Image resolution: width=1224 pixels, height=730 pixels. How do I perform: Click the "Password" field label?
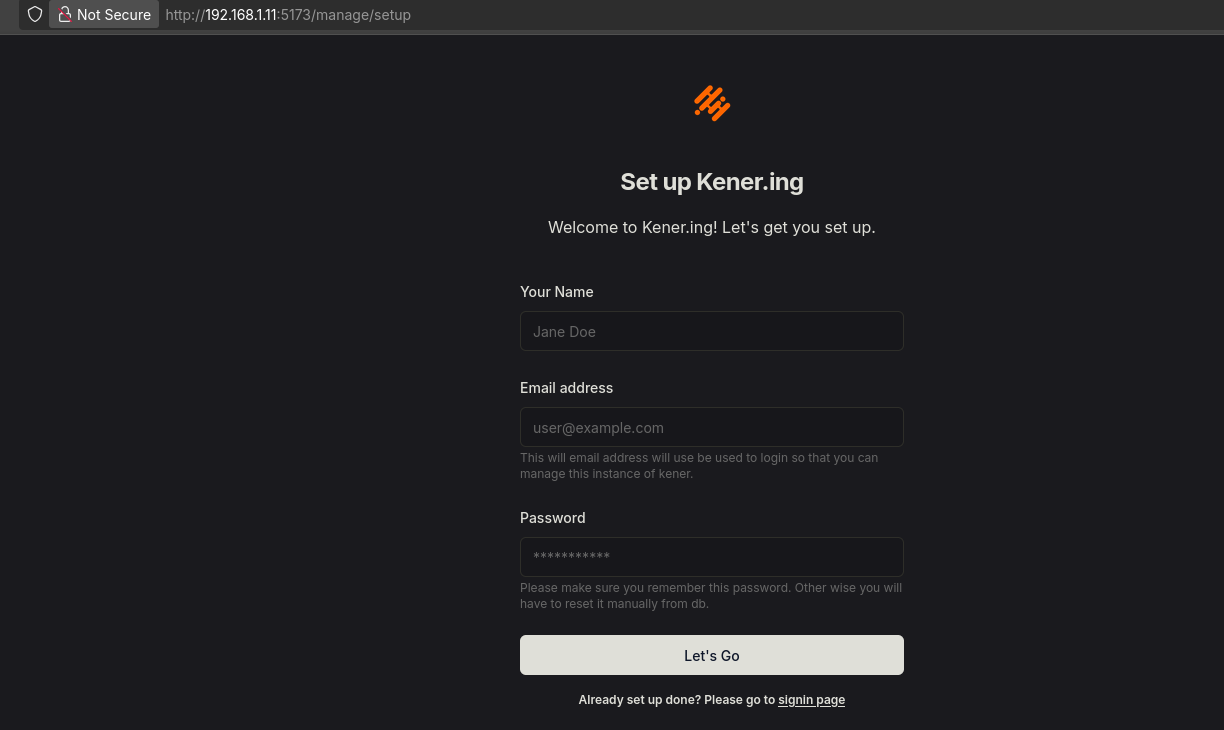553,518
